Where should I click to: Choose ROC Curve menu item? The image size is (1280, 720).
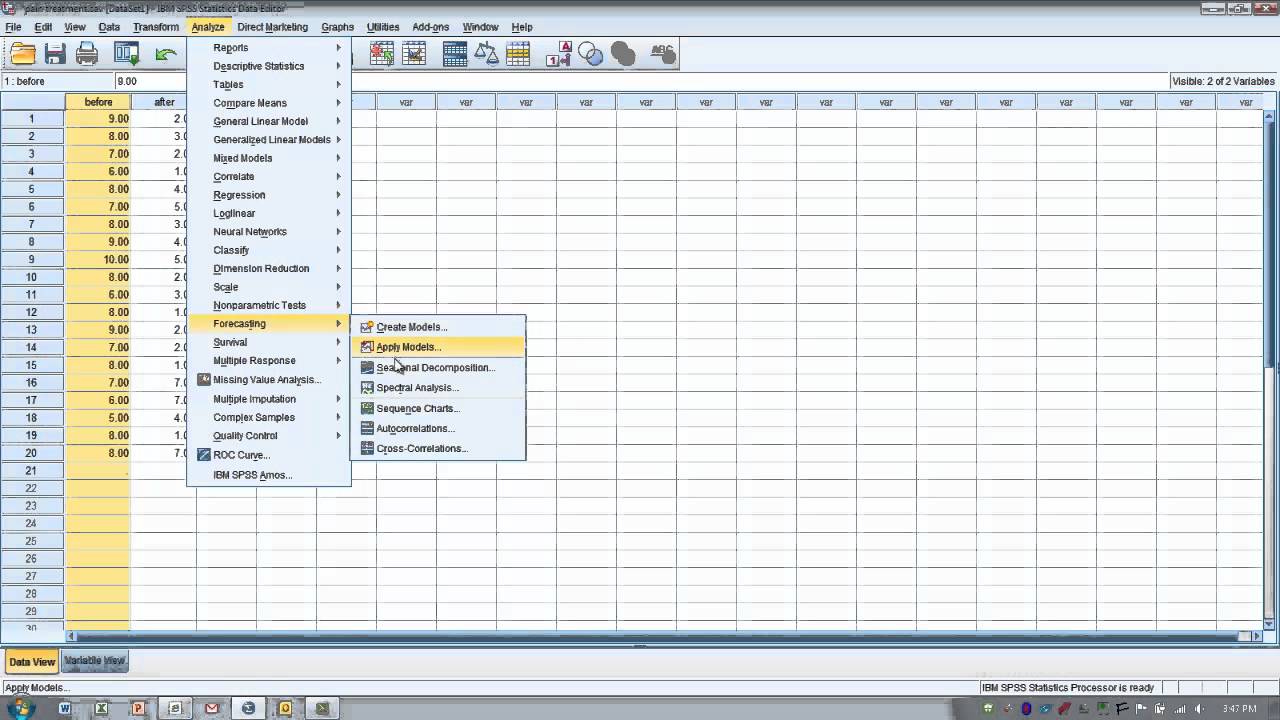point(268,455)
